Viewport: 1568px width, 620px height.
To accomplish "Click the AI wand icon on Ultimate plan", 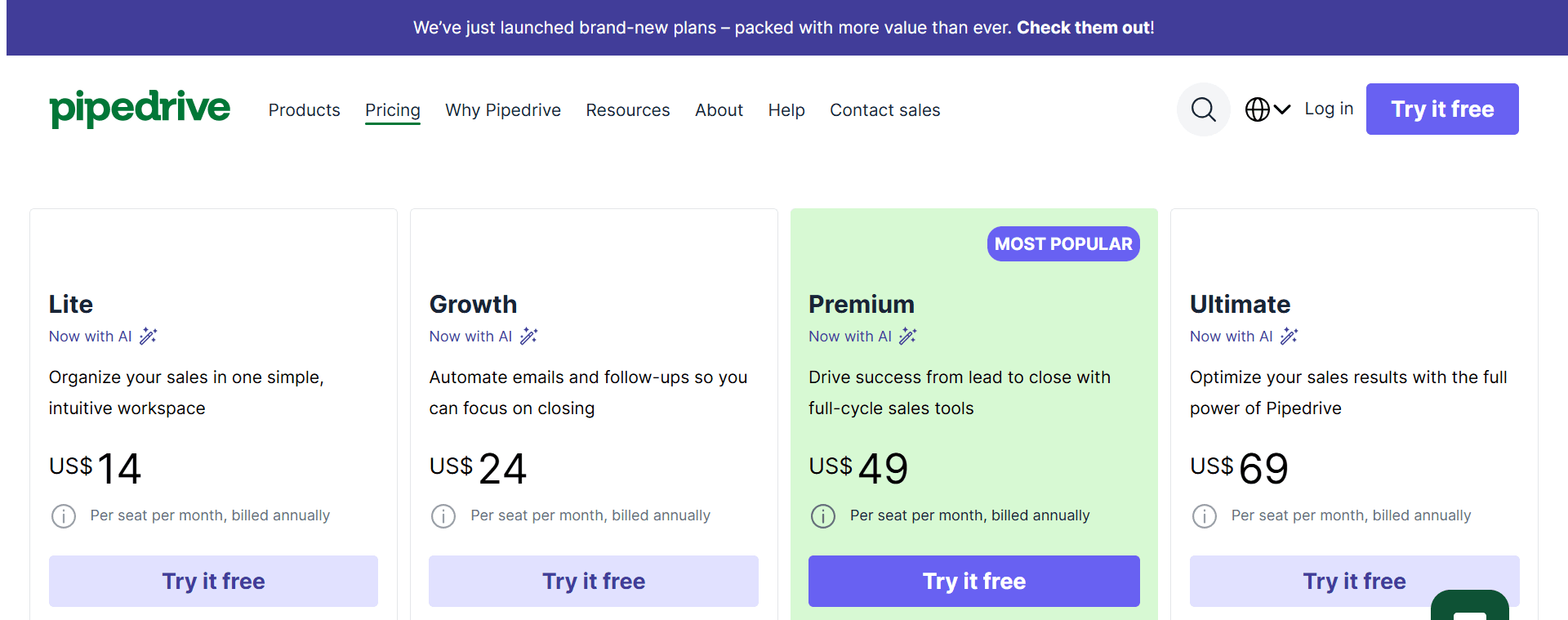I will 1290,336.
